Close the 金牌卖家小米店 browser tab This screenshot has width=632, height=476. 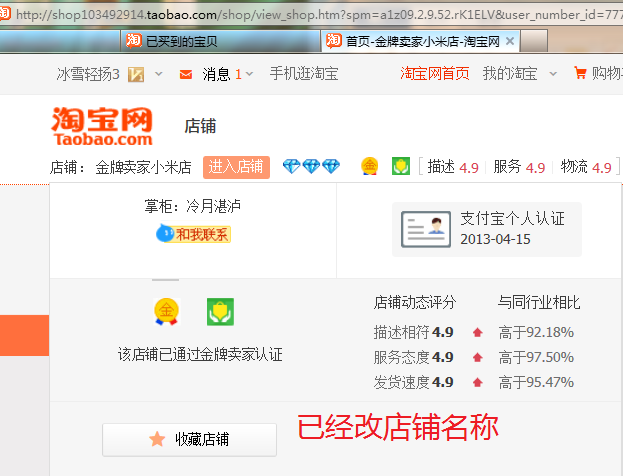pyautogui.click(x=510, y=41)
